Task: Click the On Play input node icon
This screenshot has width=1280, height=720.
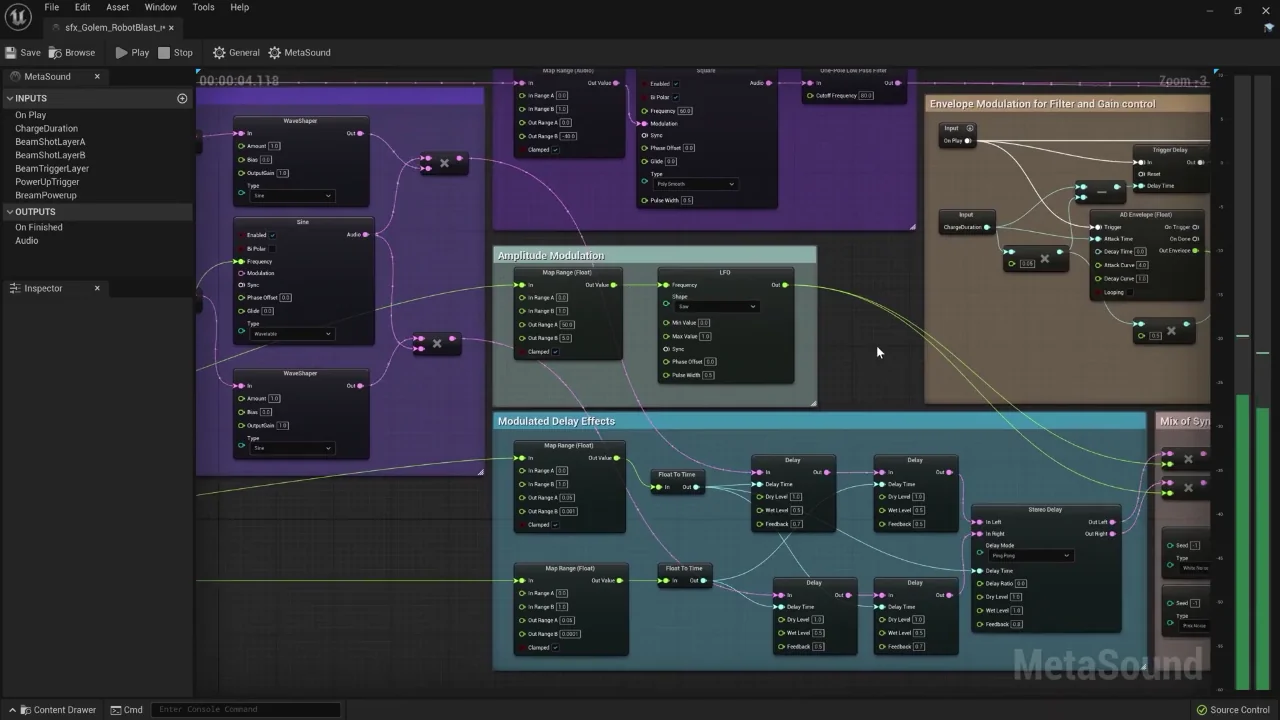Action: (969, 128)
